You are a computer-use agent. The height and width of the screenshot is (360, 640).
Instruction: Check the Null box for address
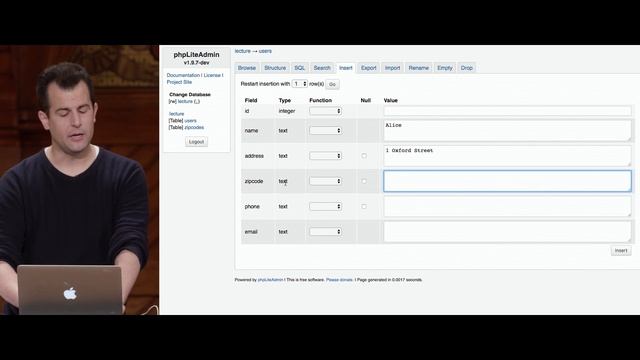(364, 156)
